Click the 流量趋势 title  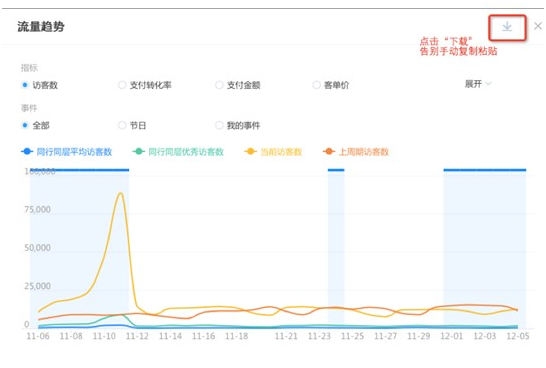pyautogui.click(x=41, y=26)
